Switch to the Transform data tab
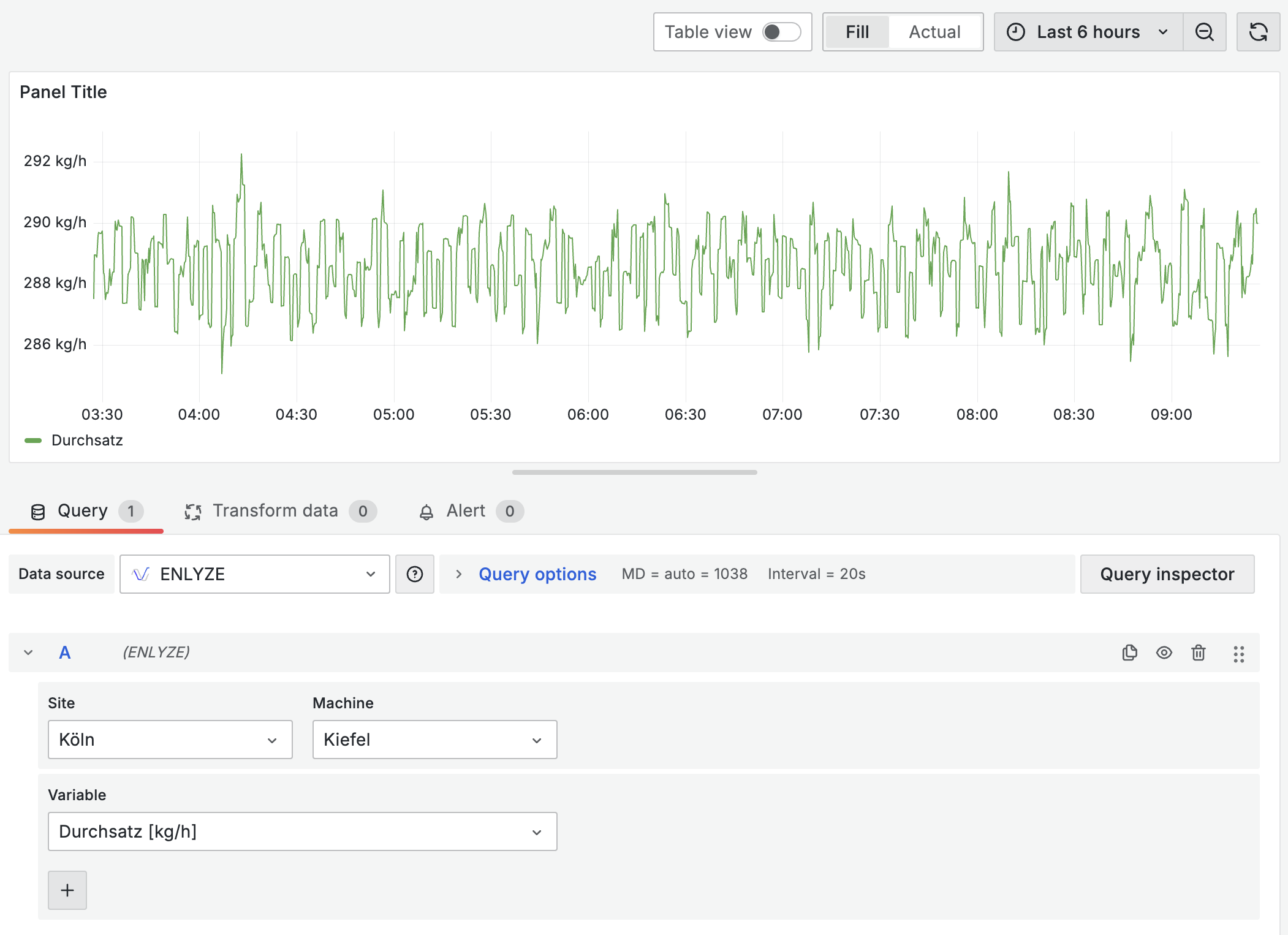 click(275, 510)
